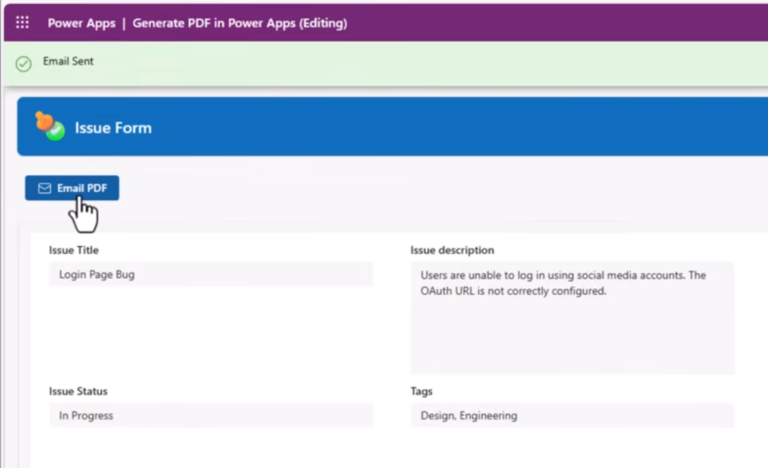Click the Issue Status label
The width and height of the screenshot is (768, 468).
pyautogui.click(x=78, y=391)
